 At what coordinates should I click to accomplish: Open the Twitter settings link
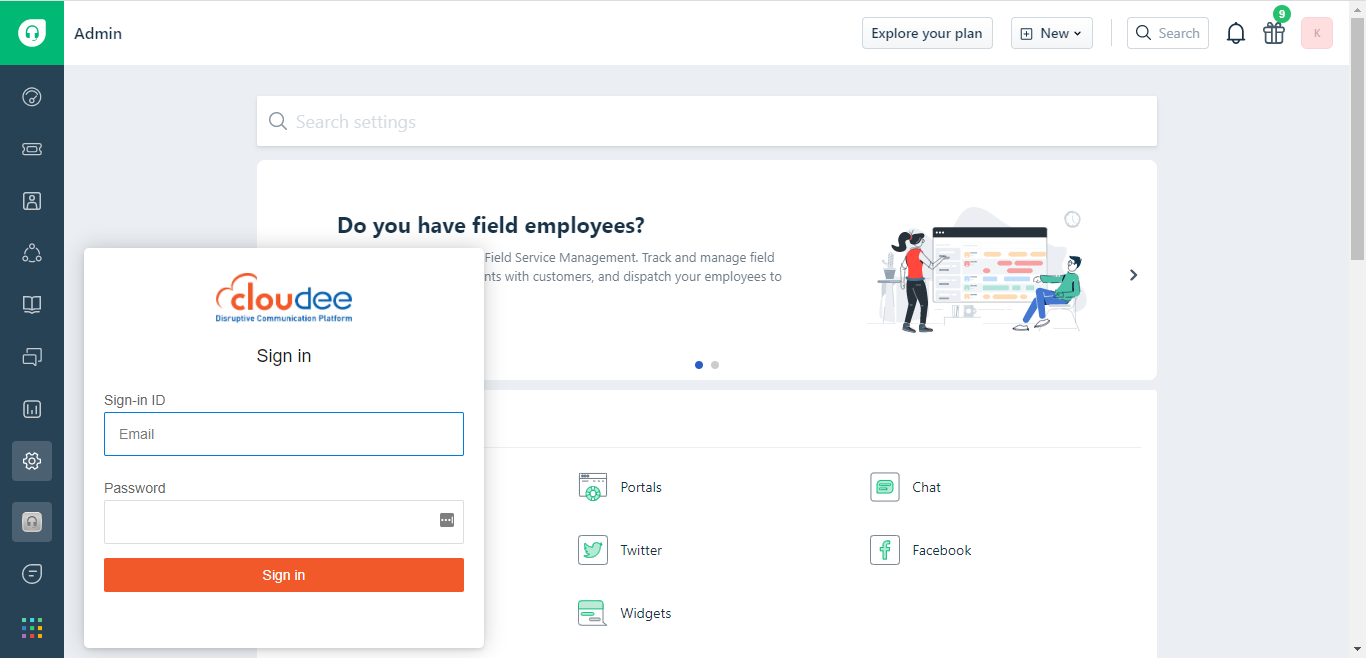pyautogui.click(x=641, y=550)
